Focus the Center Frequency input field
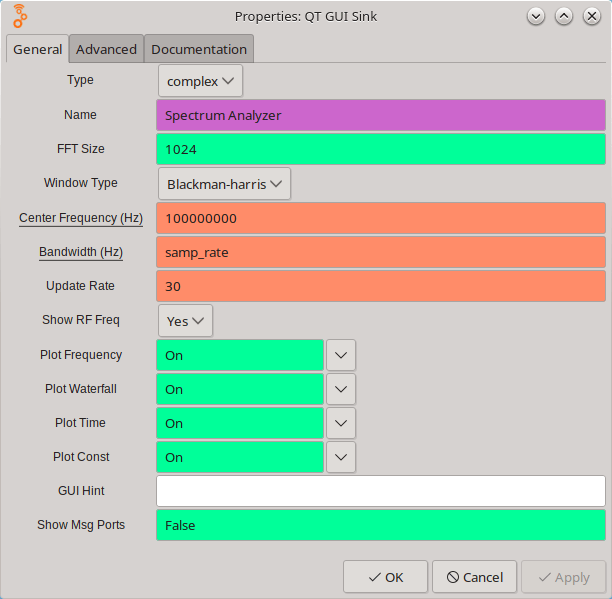This screenshot has height=599, width=612. 381,218
